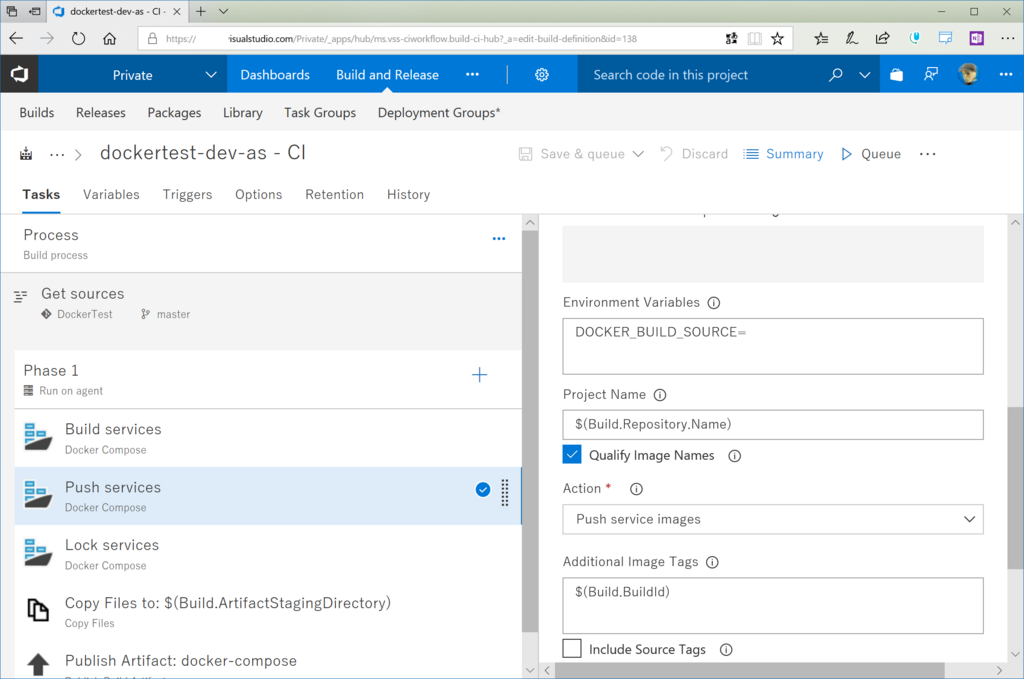This screenshot has height=679, width=1024.
Task: Click info icon next to Project Name
Action: click(660, 394)
